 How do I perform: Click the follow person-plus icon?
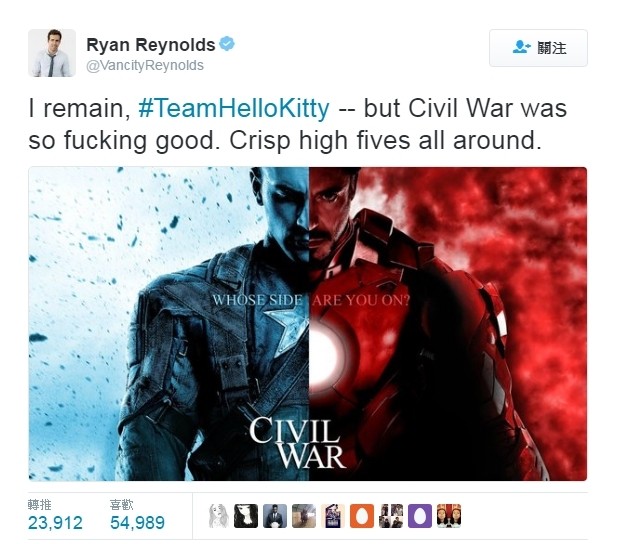coord(521,47)
